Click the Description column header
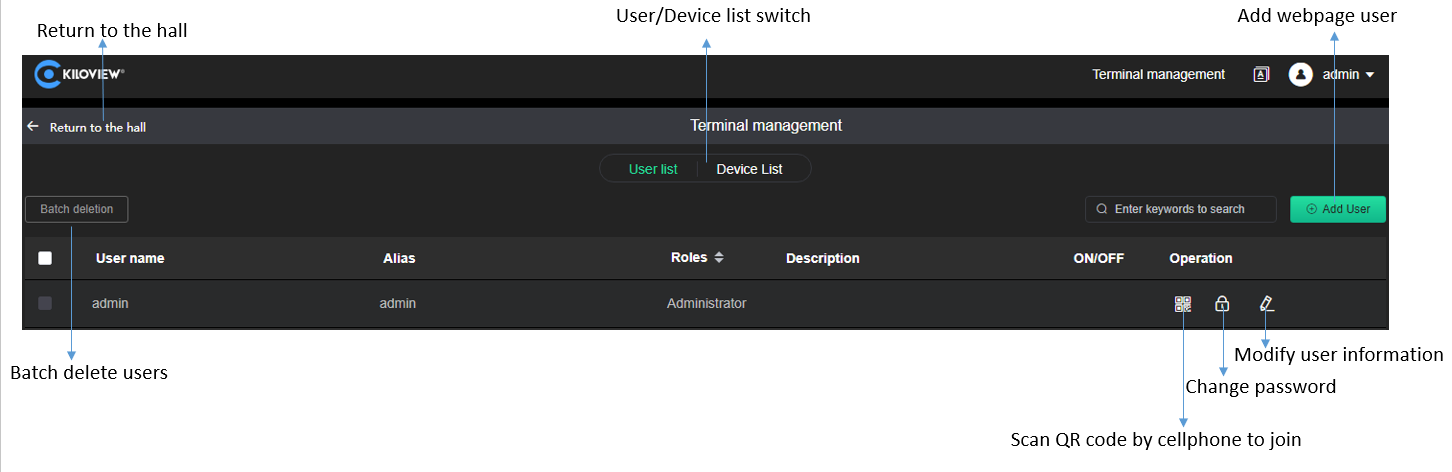The width and height of the screenshot is (1452, 472). [x=823, y=258]
